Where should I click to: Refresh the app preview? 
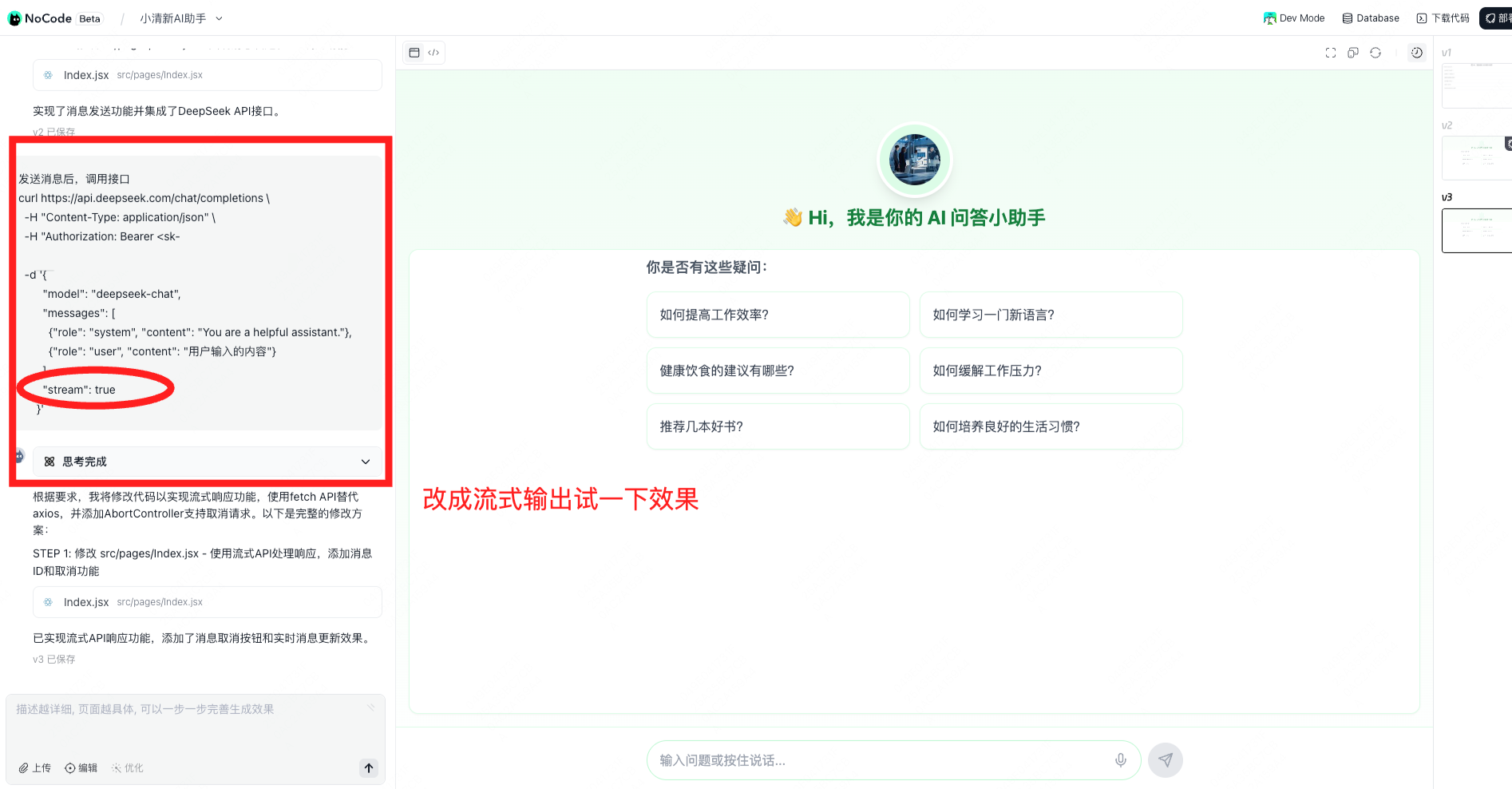point(1375,53)
